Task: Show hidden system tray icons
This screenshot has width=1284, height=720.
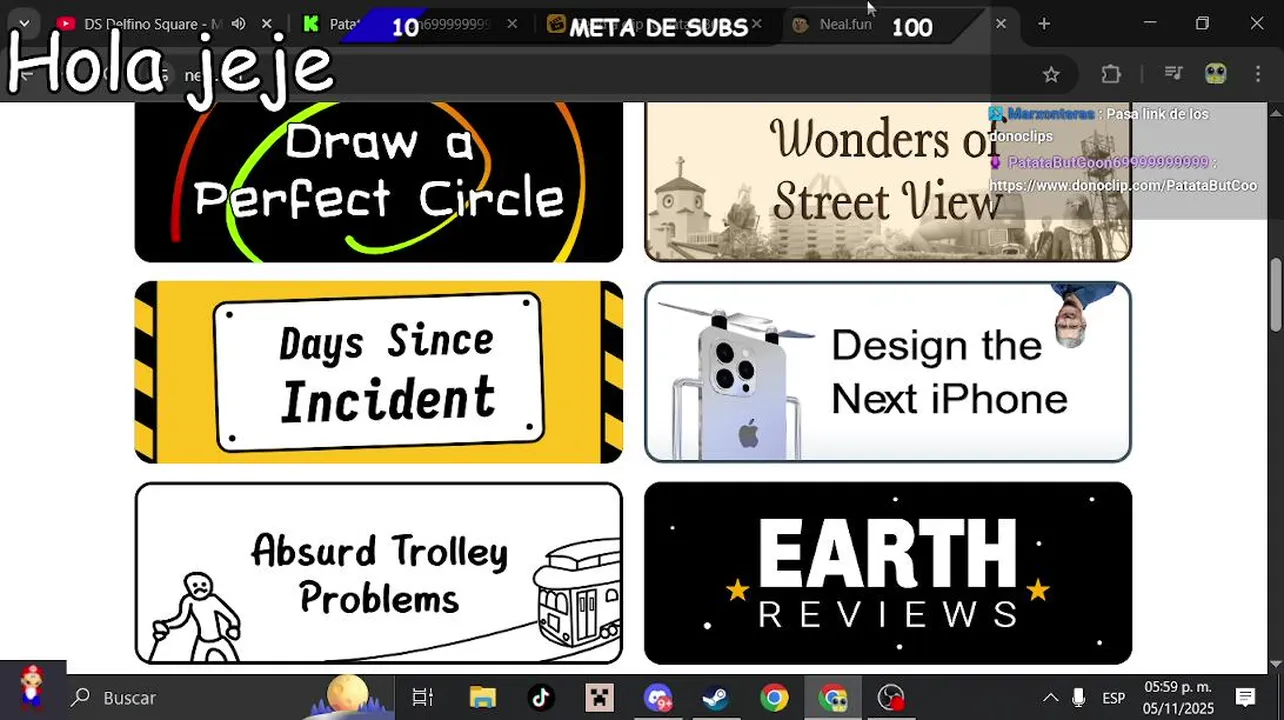Action: (1050, 697)
